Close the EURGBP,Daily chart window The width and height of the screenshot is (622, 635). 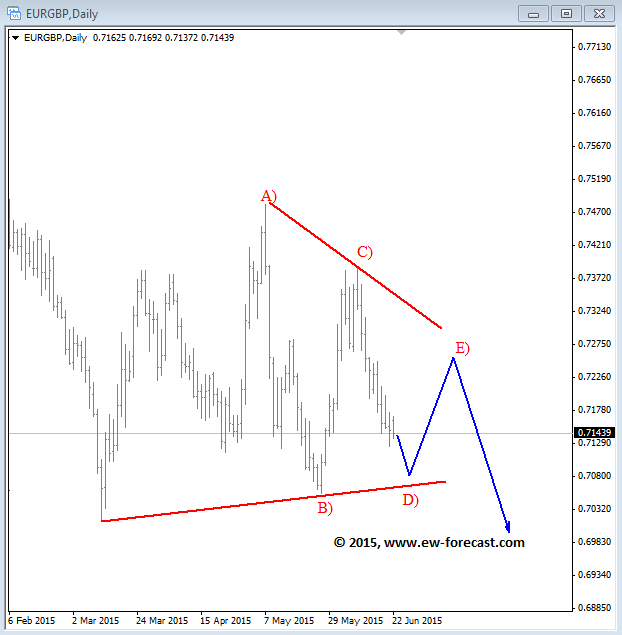[x=599, y=14]
